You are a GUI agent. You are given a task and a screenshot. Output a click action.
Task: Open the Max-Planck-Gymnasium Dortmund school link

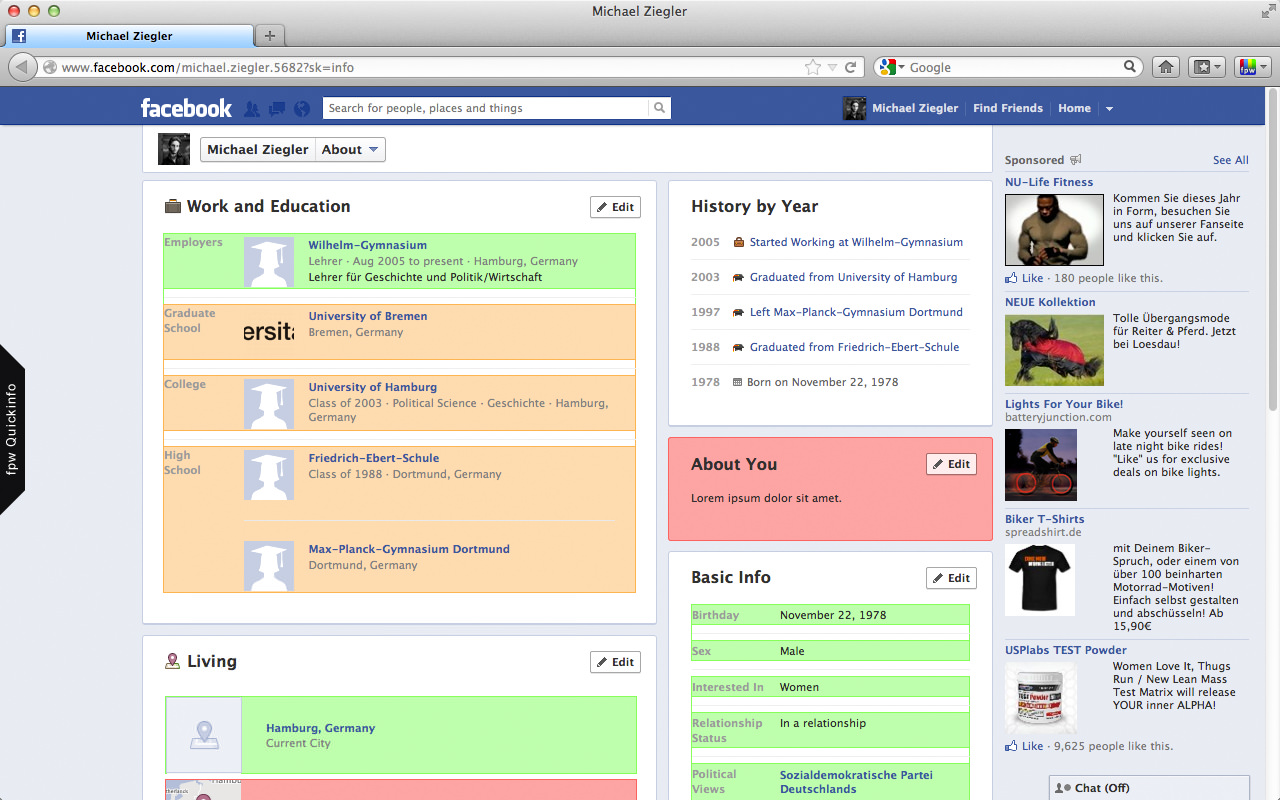[409, 549]
